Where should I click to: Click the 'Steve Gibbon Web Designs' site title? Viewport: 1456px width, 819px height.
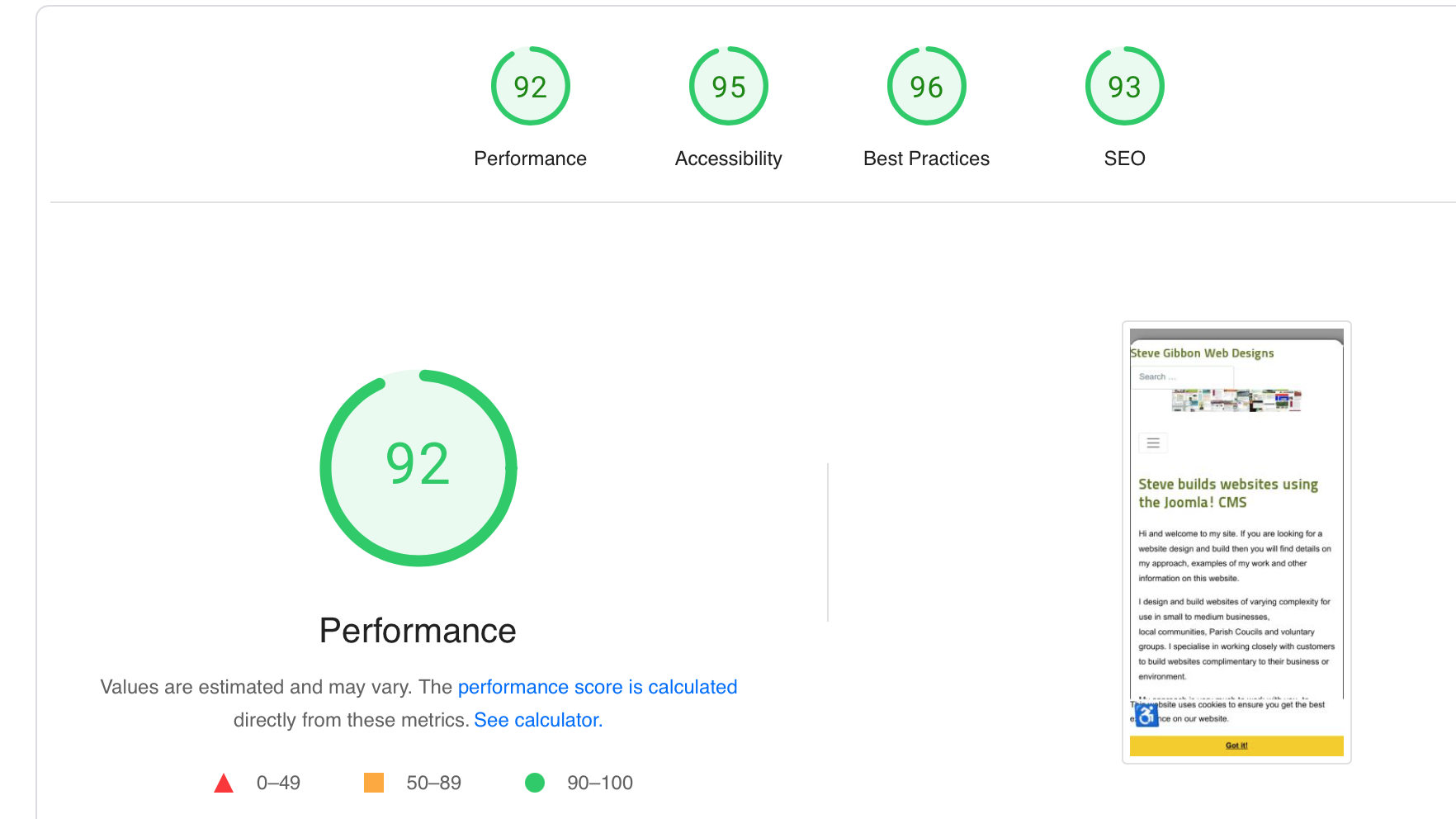tap(1202, 353)
